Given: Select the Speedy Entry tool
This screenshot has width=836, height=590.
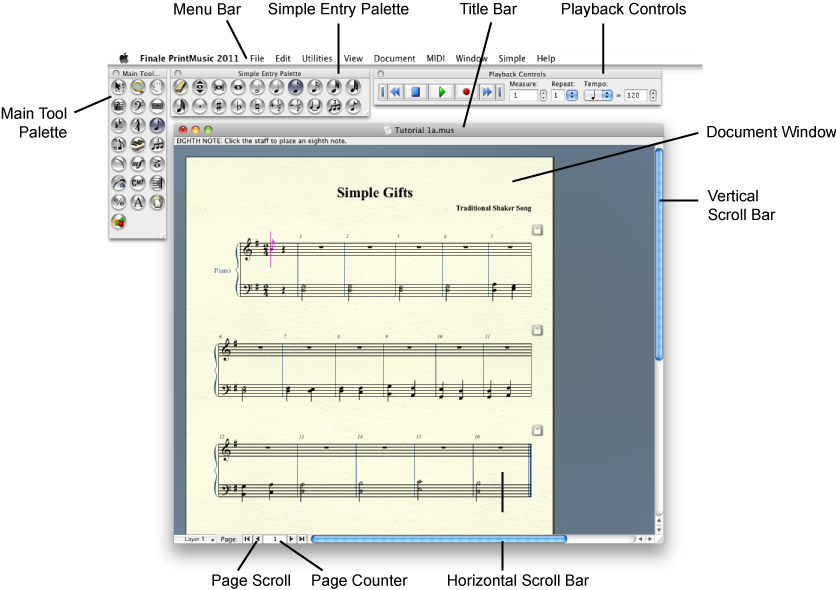Looking at the screenshot, I should coord(118,144).
